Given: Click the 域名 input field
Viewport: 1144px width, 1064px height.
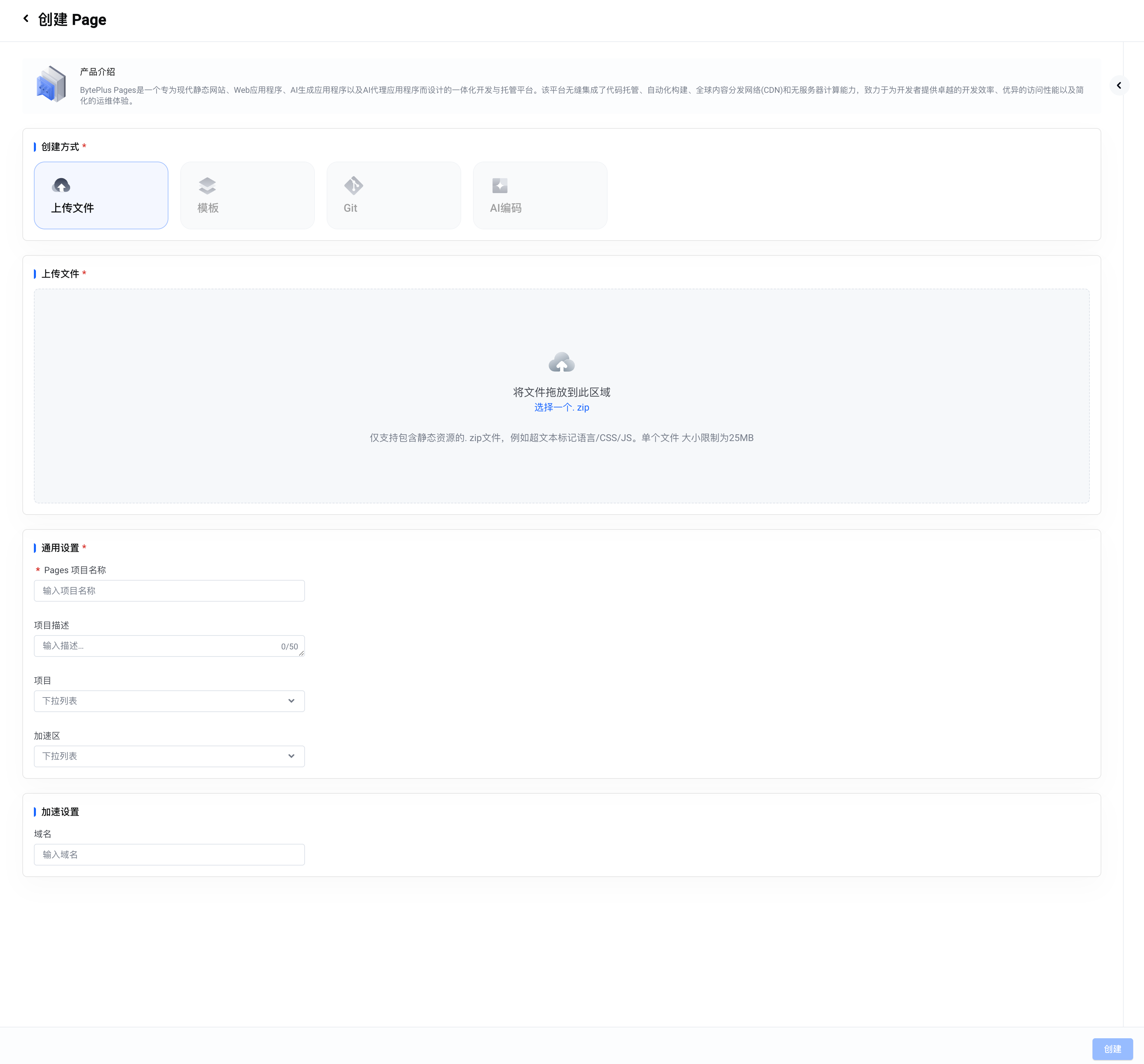Looking at the screenshot, I should (x=169, y=854).
